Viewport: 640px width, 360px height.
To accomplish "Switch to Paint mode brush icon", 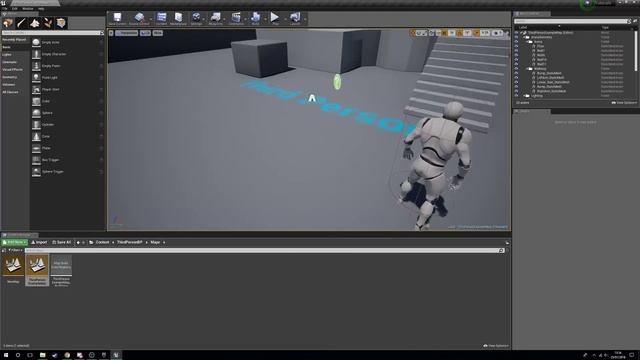I will [21, 23].
